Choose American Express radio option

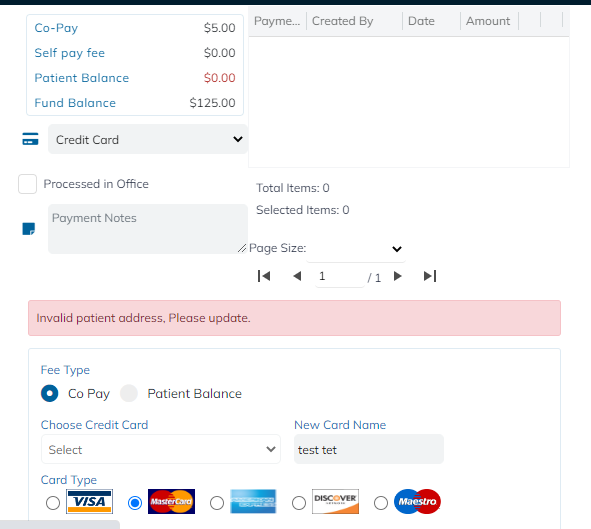pyautogui.click(x=217, y=503)
